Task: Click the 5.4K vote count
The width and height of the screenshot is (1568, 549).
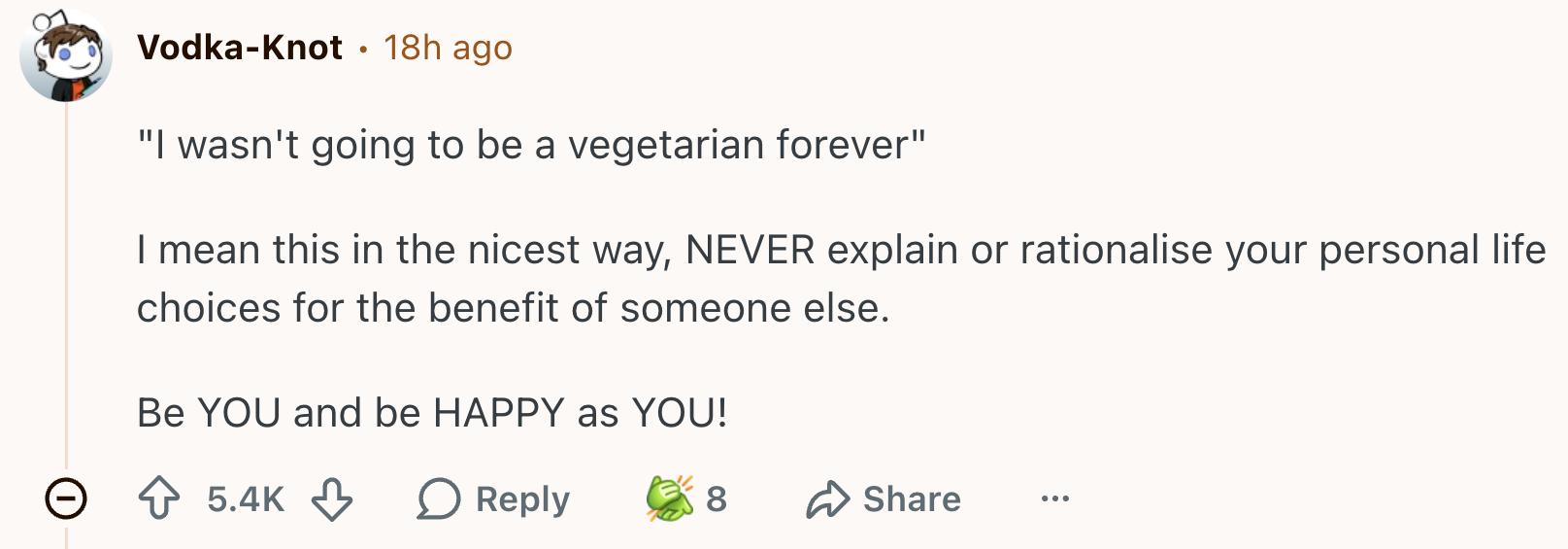Action: 246,498
